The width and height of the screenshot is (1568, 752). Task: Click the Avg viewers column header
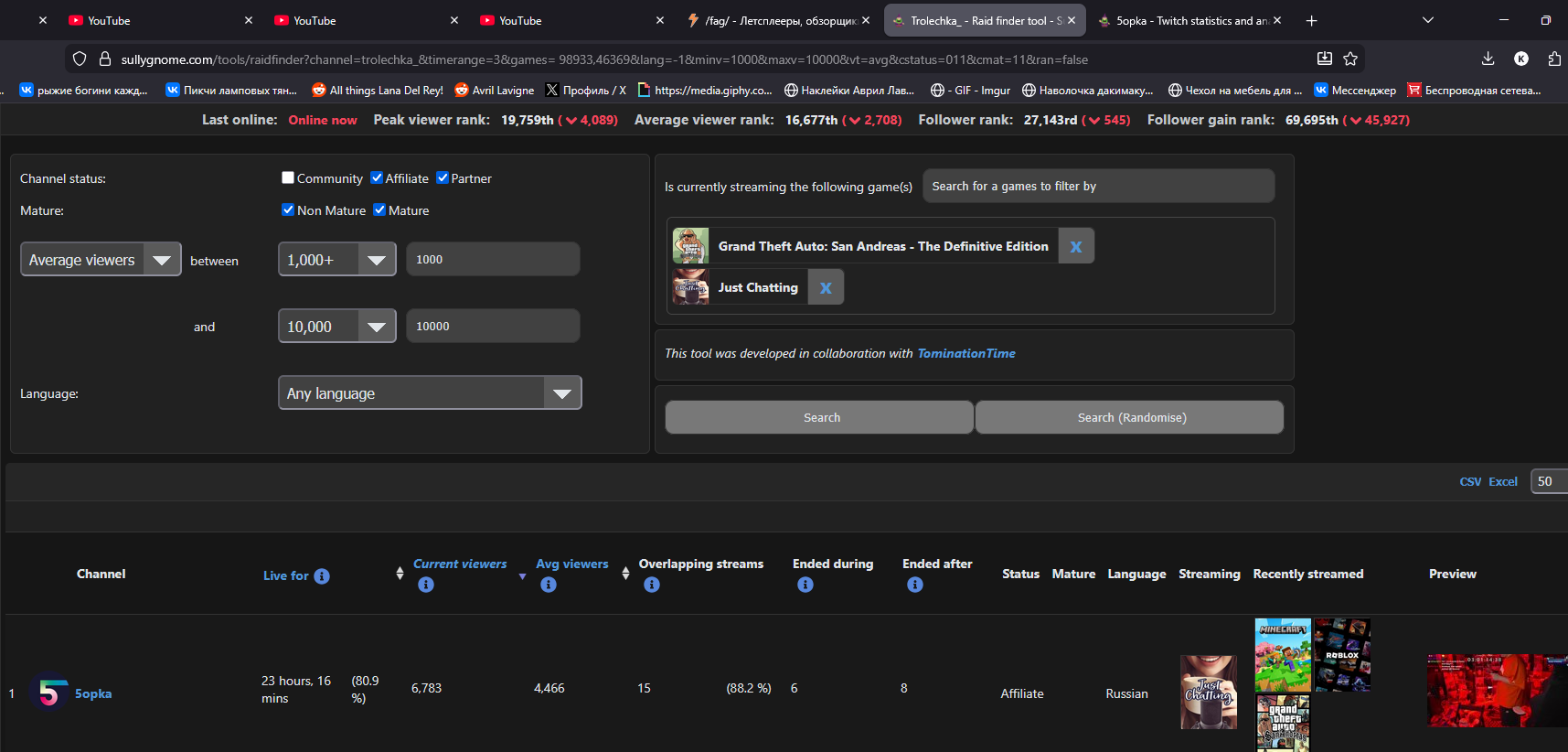click(x=572, y=564)
